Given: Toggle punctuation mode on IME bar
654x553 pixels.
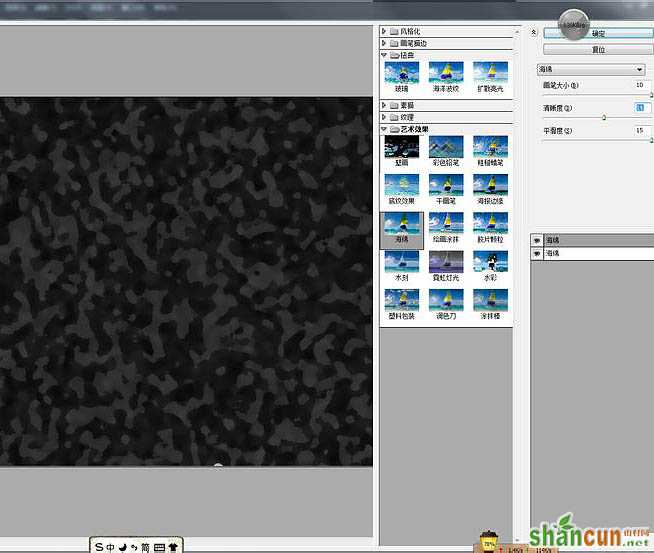Looking at the screenshot, I should [x=134, y=547].
